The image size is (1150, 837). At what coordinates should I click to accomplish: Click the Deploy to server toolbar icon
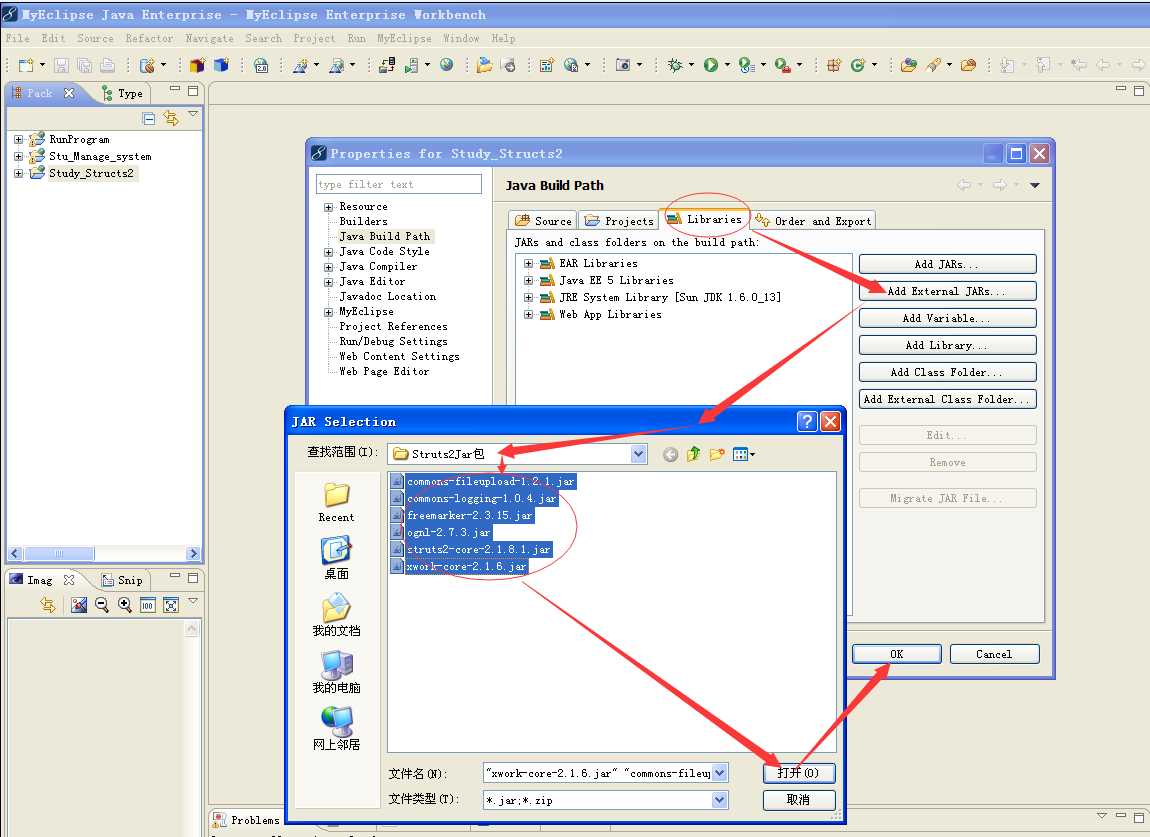[x=387, y=65]
